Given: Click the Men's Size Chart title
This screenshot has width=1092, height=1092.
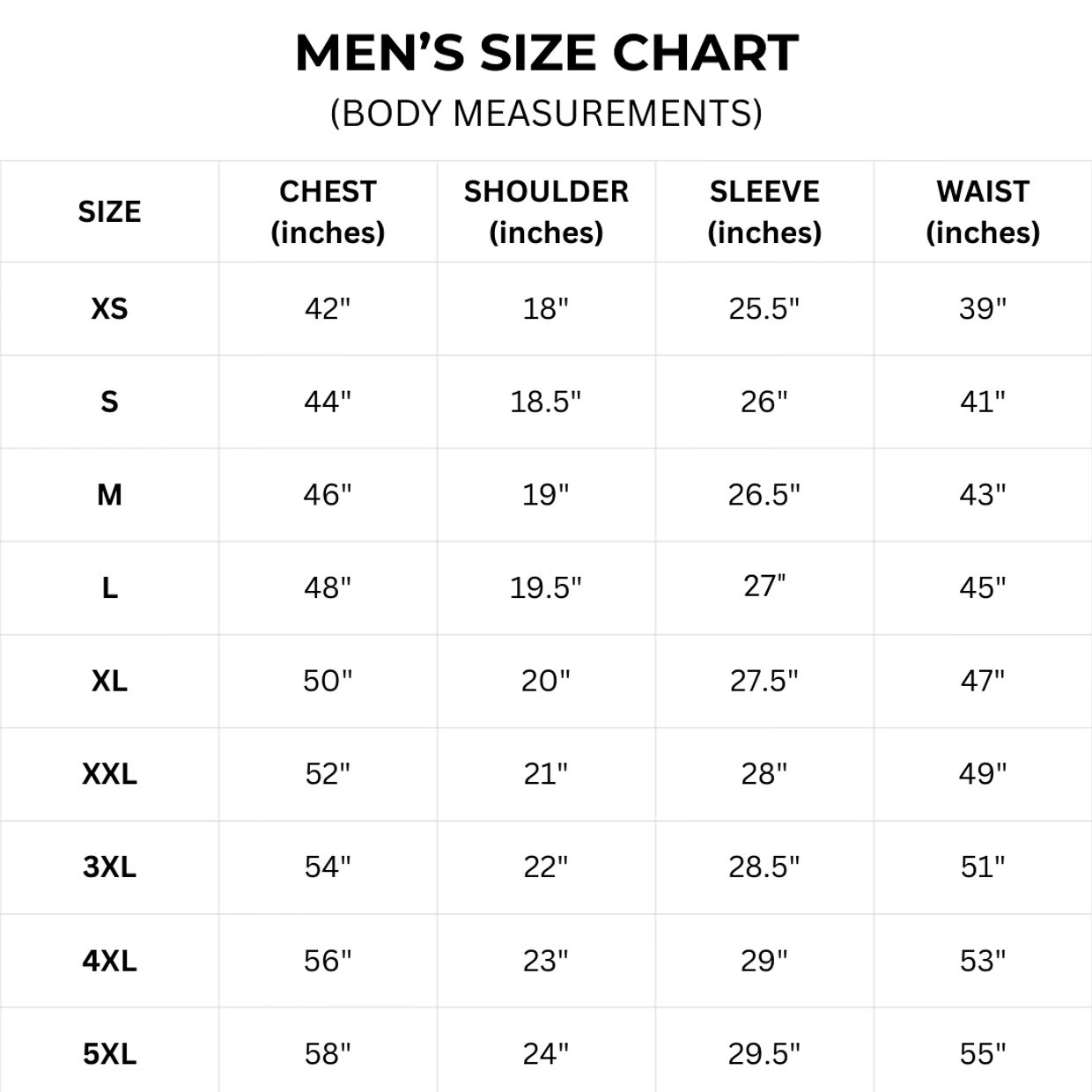Looking at the screenshot, I should (546, 53).
